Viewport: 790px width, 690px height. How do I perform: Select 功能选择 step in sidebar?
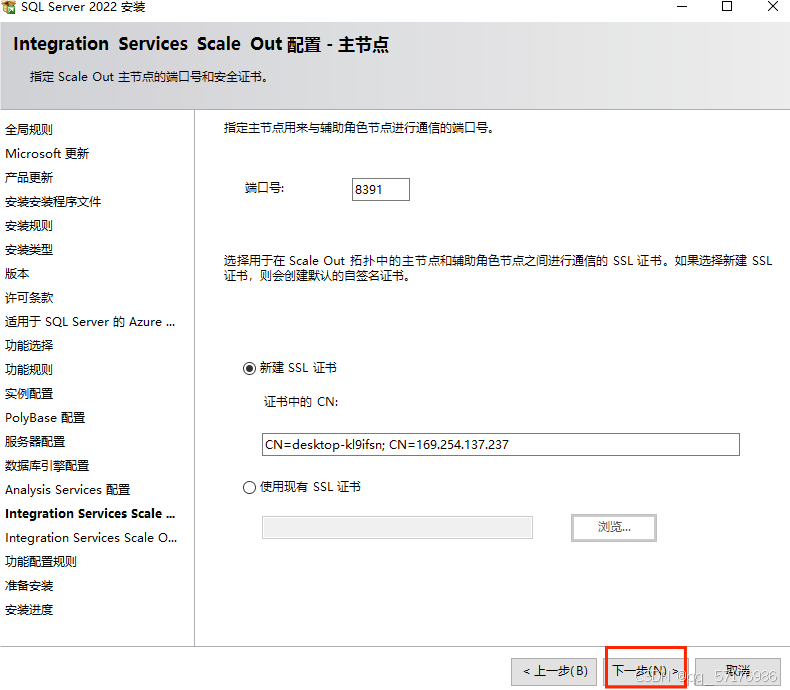[x=29, y=346]
